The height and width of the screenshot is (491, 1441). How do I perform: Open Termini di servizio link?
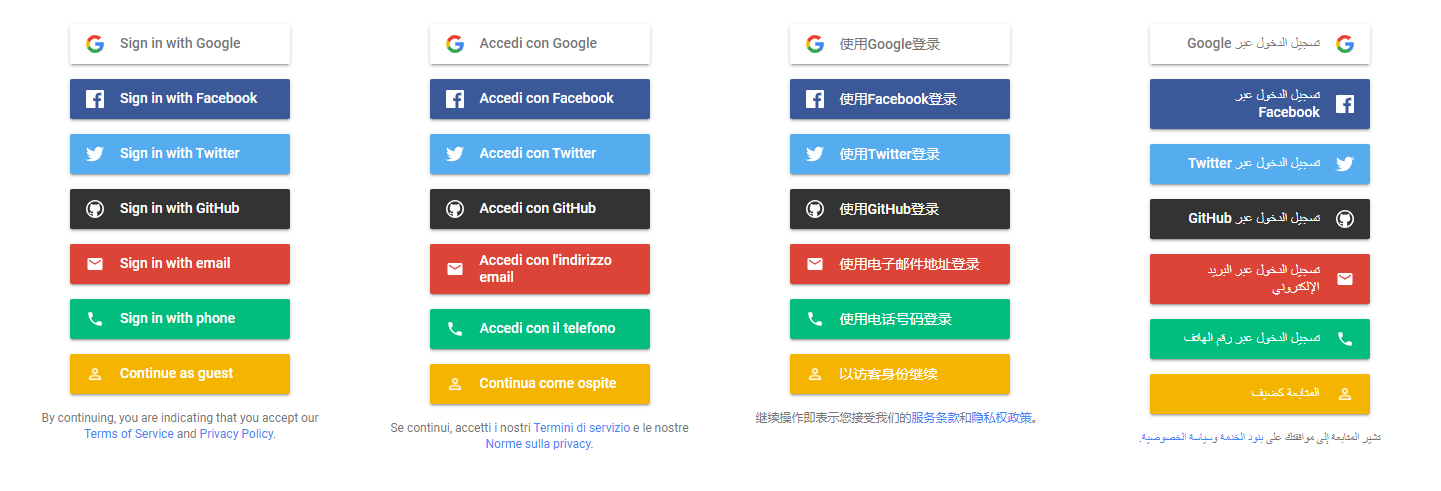pyautogui.click(x=582, y=428)
